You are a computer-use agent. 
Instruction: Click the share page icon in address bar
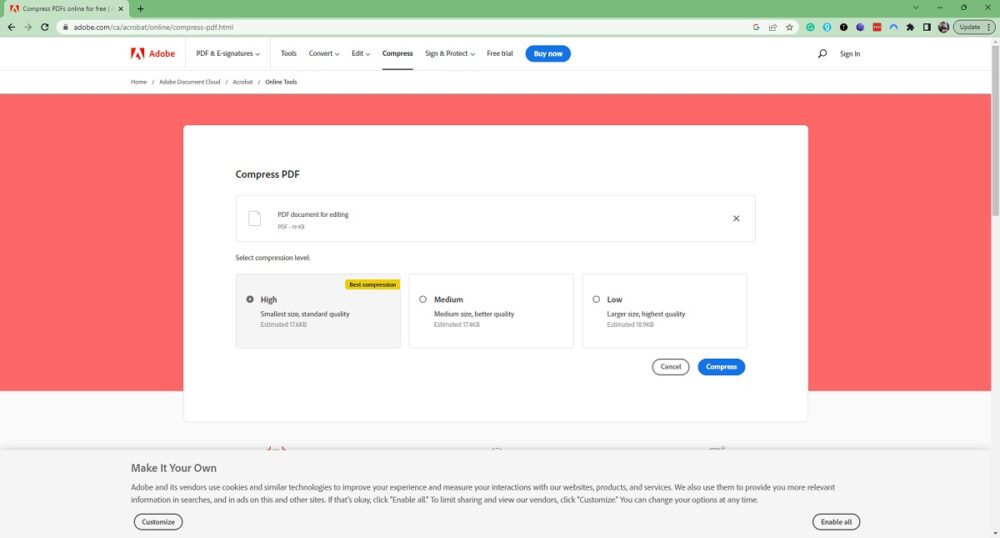[x=772, y=27]
